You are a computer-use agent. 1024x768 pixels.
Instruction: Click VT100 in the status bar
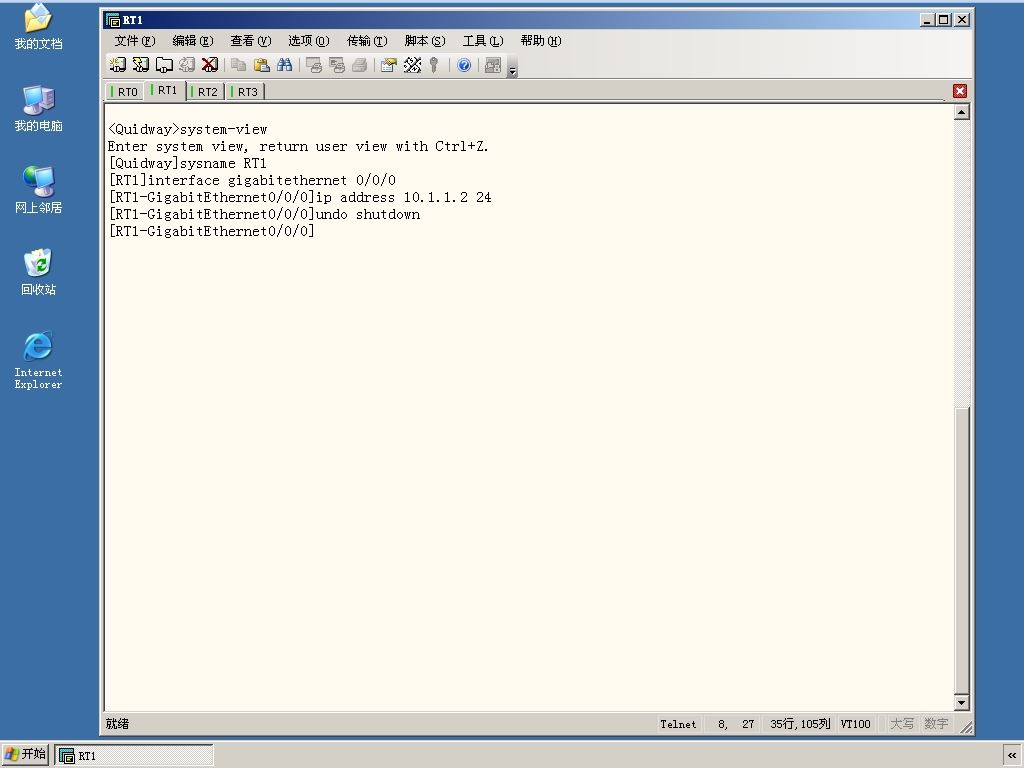[856, 724]
